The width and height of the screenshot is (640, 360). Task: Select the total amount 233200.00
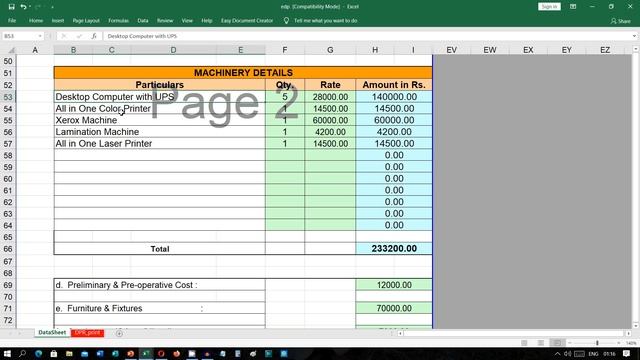click(x=394, y=249)
